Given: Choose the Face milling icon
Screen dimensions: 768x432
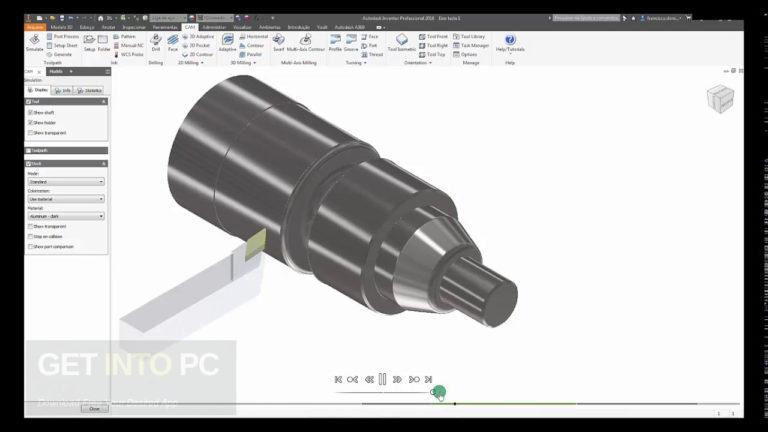Looking at the screenshot, I should click(x=173, y=40).
